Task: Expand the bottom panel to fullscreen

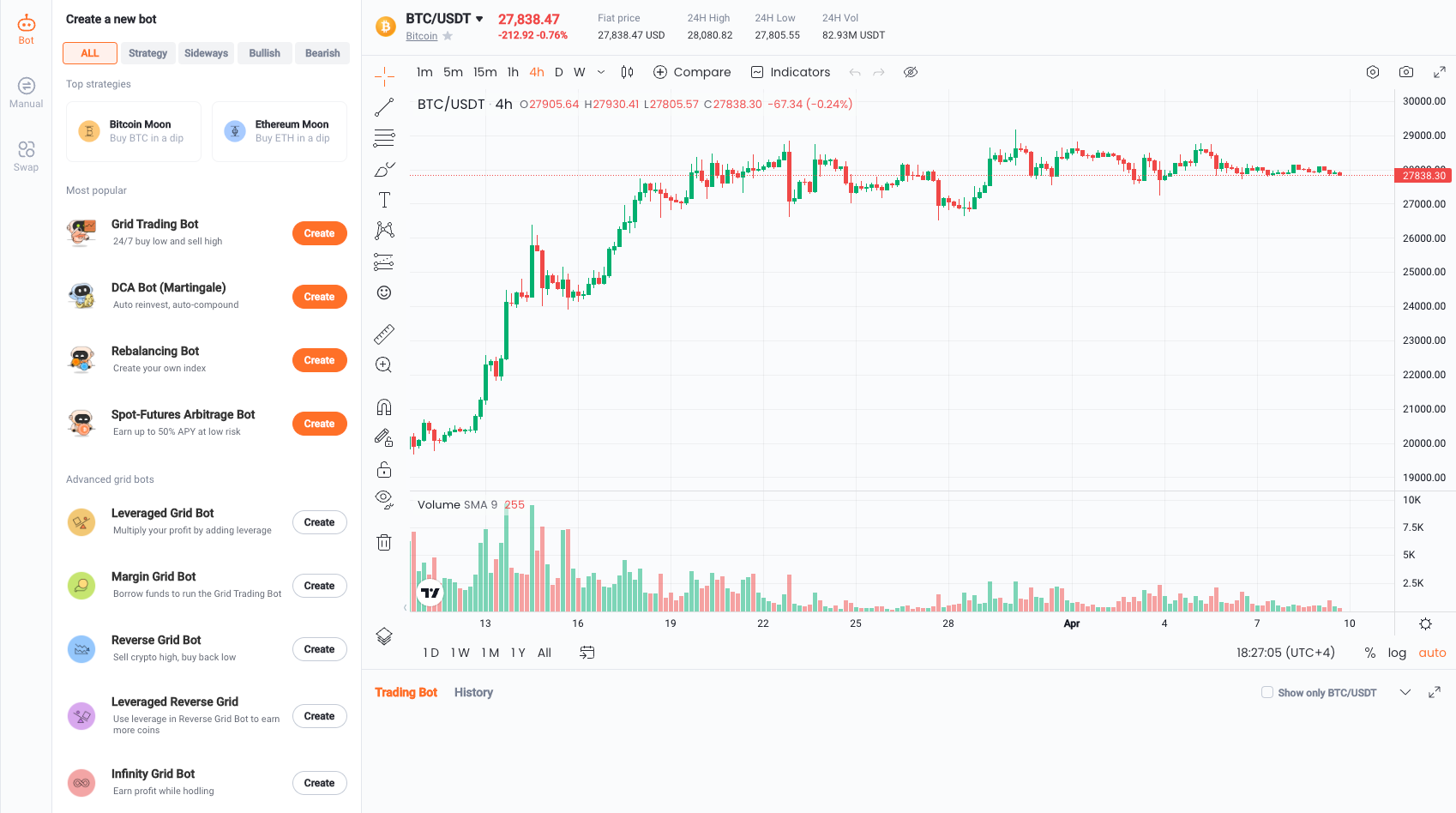Action: [x=1435, y=692]
